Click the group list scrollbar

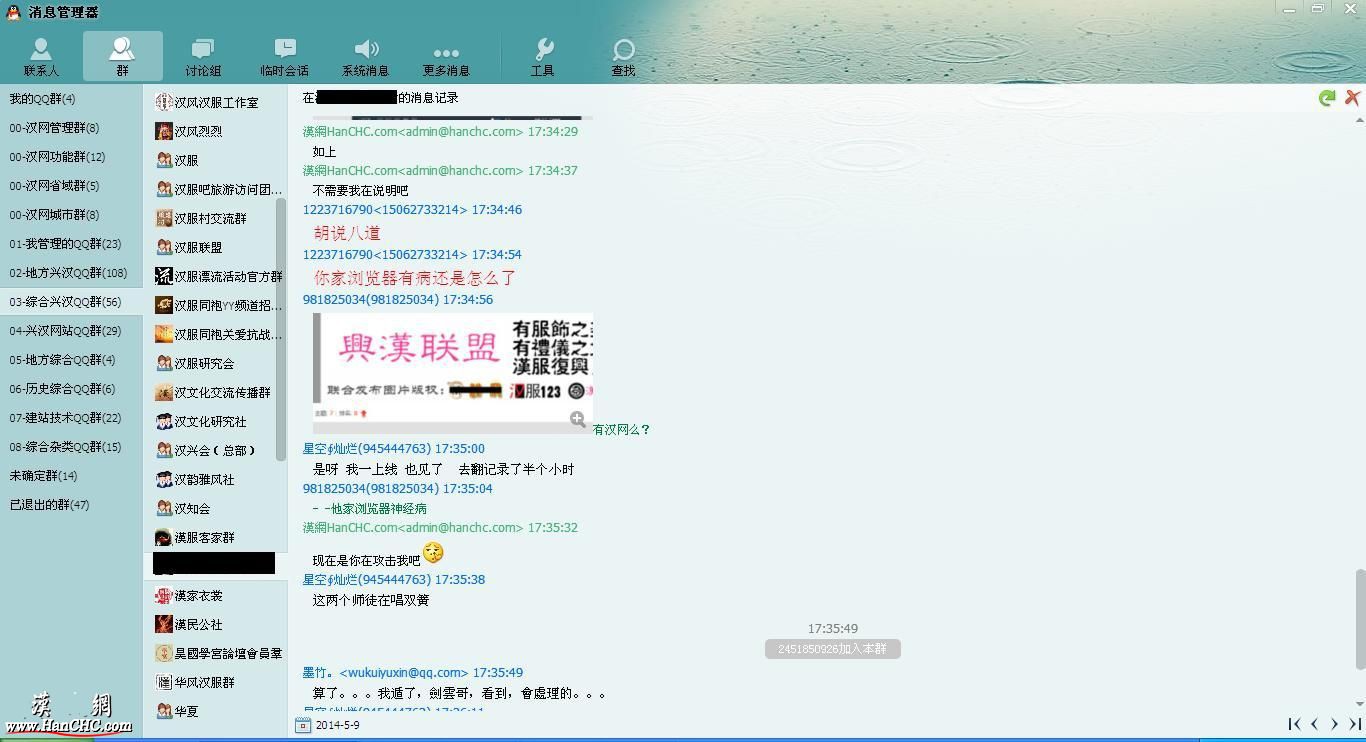pos(281,328)
